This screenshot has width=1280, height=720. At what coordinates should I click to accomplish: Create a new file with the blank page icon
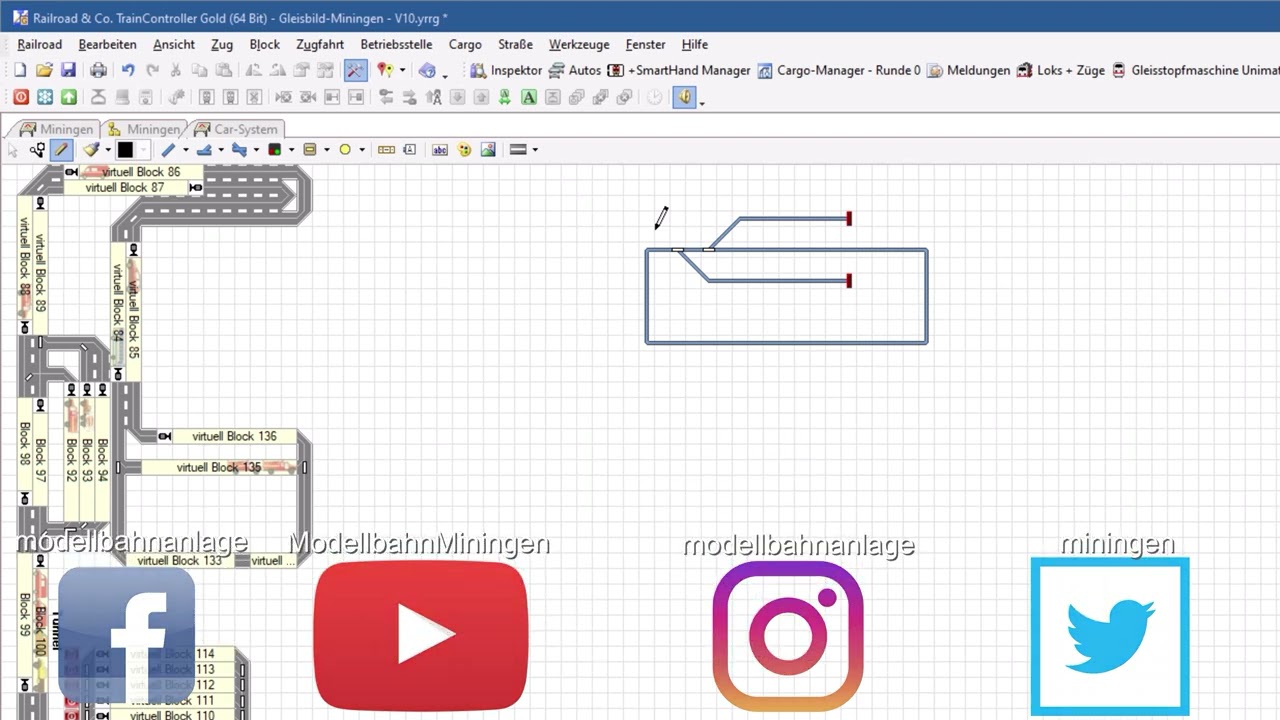click(20, 70)
